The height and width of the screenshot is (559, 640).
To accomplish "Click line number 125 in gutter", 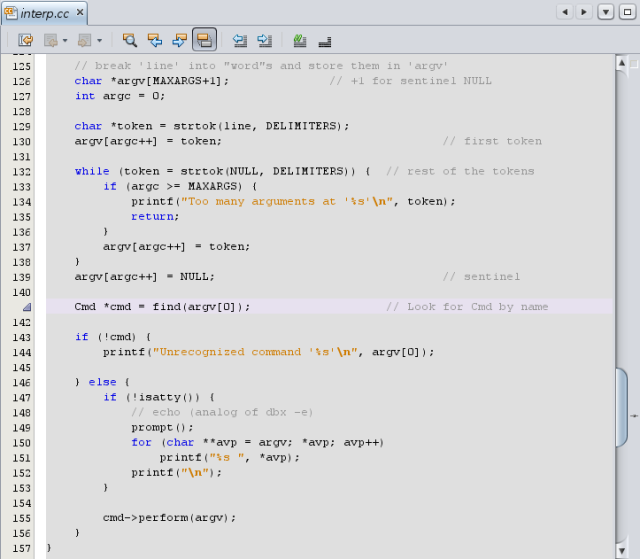I will coord(21,67).
